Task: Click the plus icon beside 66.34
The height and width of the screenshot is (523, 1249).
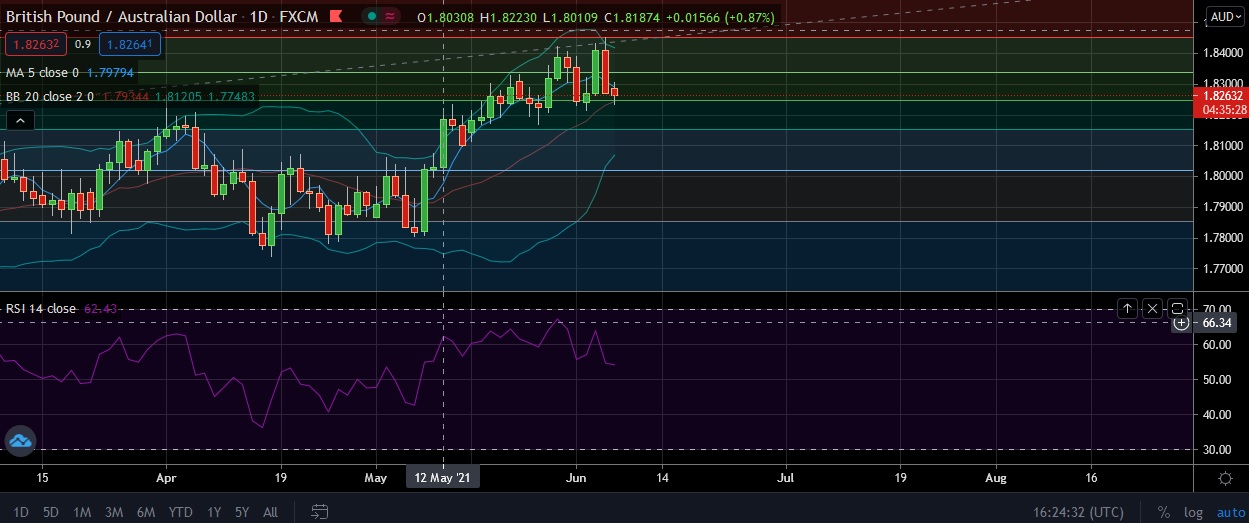Action: [1181, 323]
